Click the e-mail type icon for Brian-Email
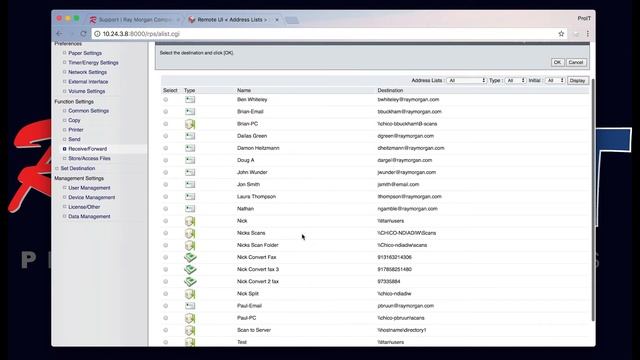 [190, 111]
